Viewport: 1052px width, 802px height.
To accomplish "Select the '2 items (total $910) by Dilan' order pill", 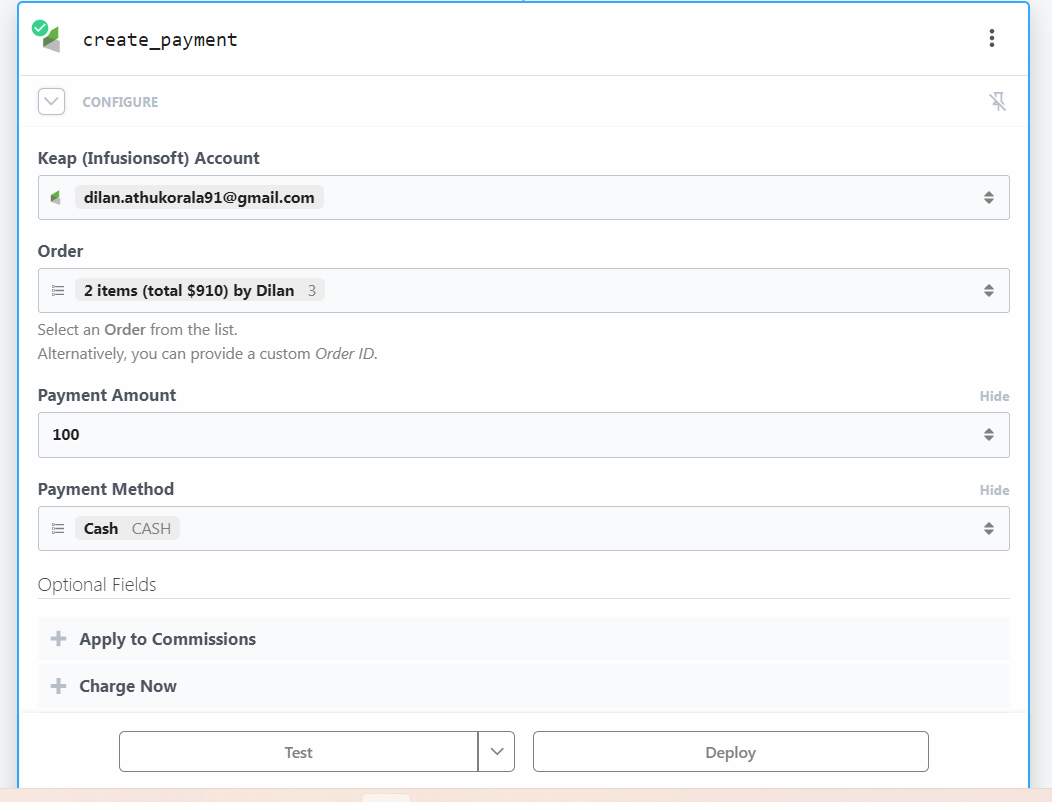I will coord(200,291).
